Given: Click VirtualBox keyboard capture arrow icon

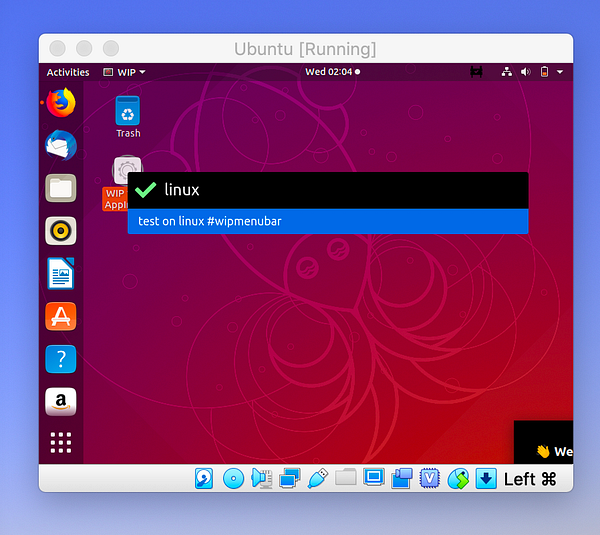Looking at the screenshot, I should (486, 478).
